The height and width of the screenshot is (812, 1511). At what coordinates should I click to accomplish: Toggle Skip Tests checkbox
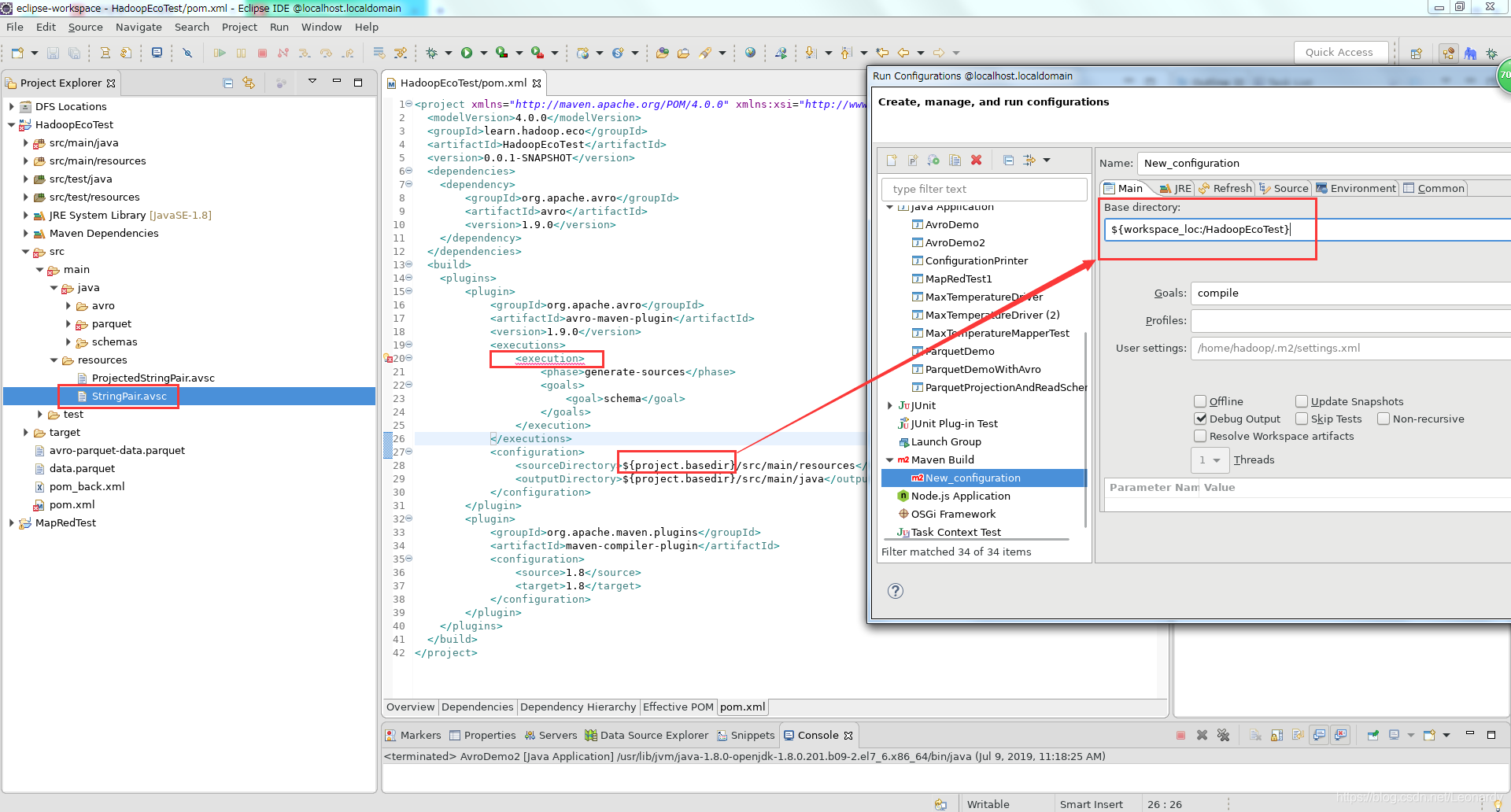(x=1302, y=419)
